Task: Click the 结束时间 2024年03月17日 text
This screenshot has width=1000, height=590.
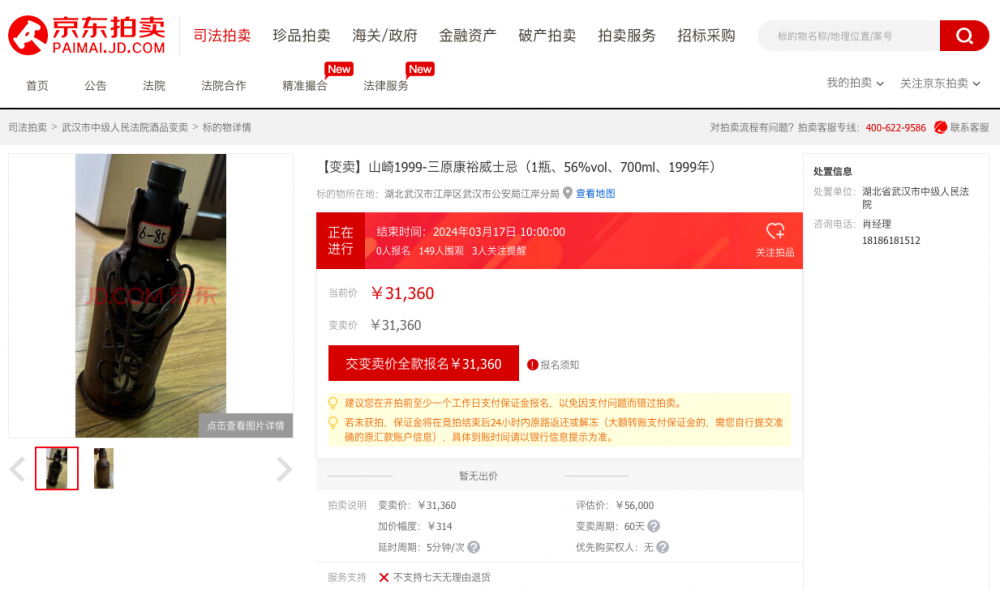Action: (471, 232)
